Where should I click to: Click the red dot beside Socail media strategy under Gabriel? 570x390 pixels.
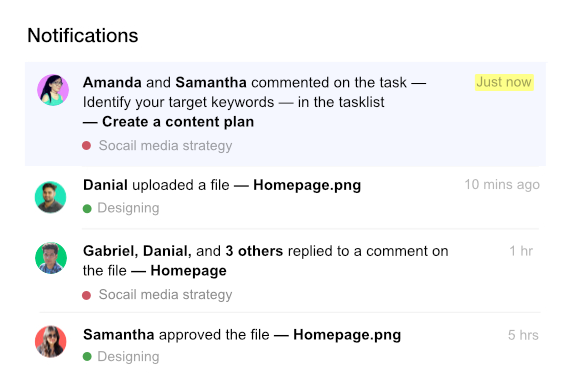pyautogui.click(x=87, y=295)
